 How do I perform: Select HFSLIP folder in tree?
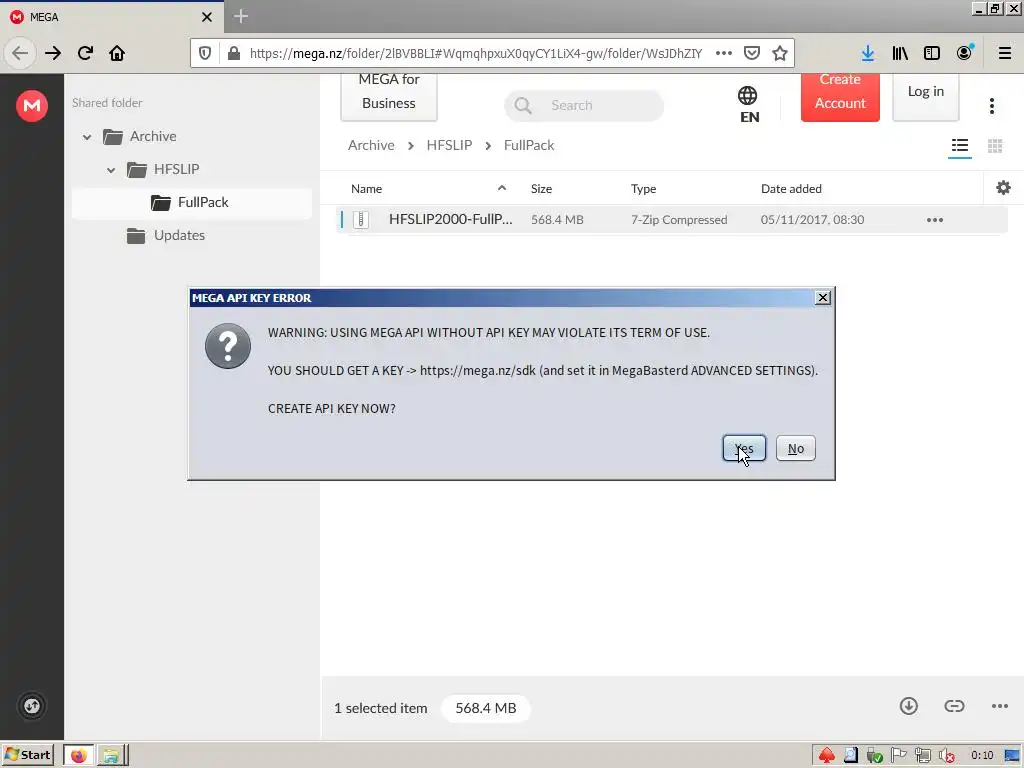point(176,170)
